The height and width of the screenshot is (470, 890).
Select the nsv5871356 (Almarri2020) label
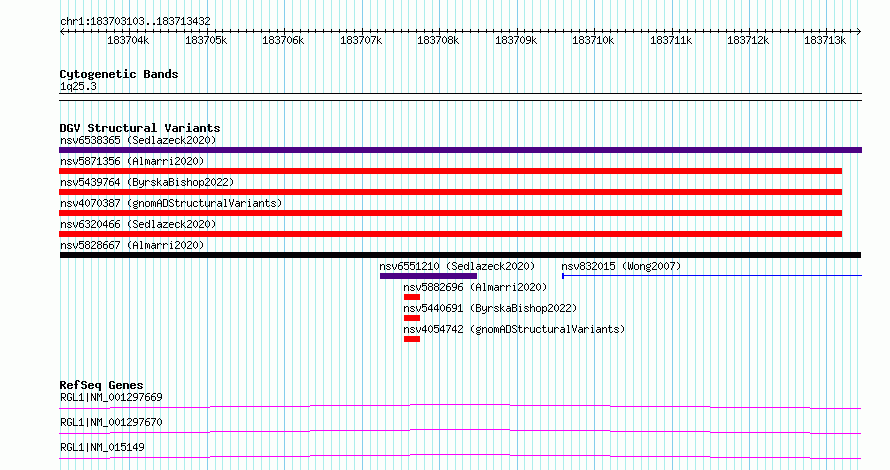coord(132,161)
